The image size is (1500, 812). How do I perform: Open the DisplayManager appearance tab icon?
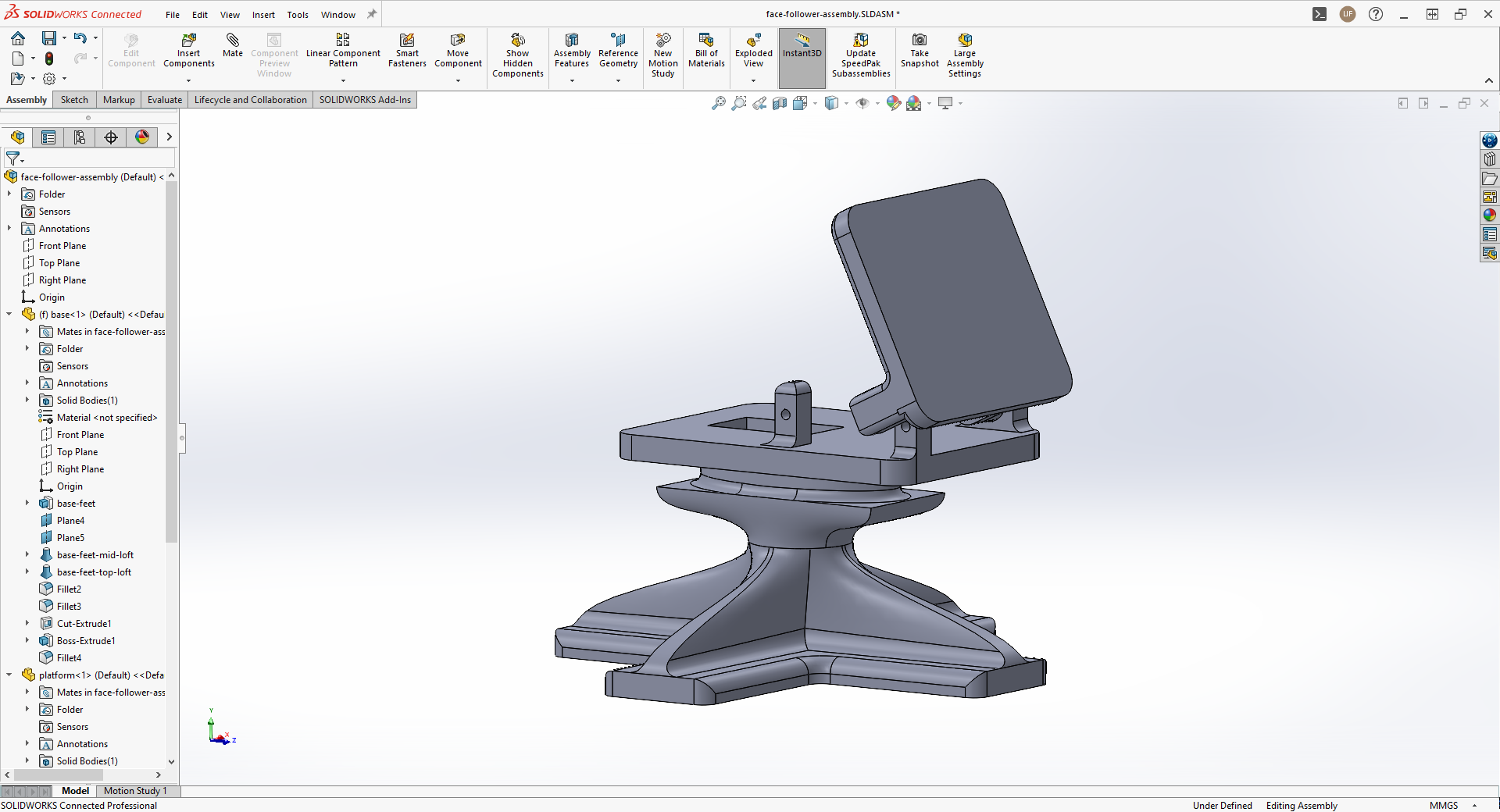(x=142, y=137)
